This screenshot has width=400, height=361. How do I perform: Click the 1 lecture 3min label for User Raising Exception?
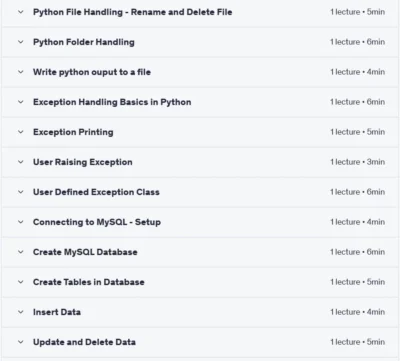[x=357, y=162]
